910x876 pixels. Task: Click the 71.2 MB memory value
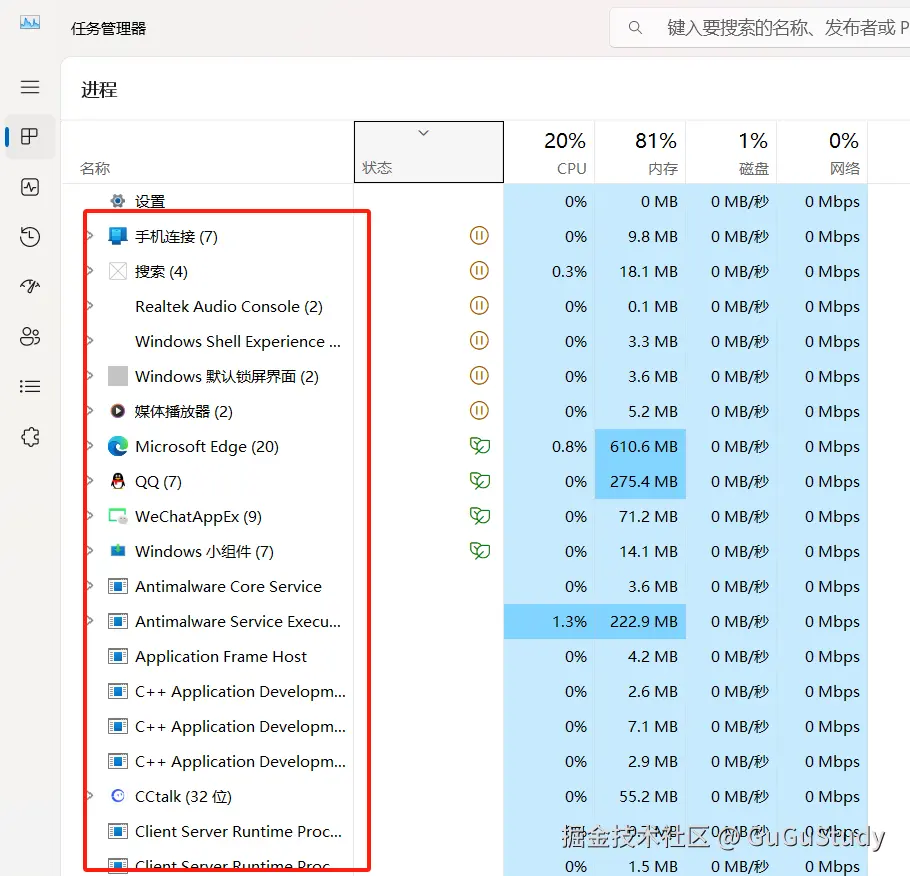click(648, 516)
